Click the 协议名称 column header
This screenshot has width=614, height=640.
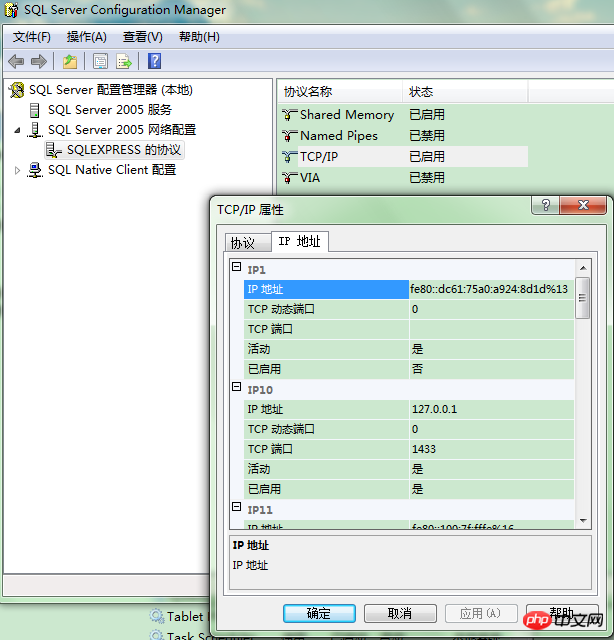coord(340,92)
